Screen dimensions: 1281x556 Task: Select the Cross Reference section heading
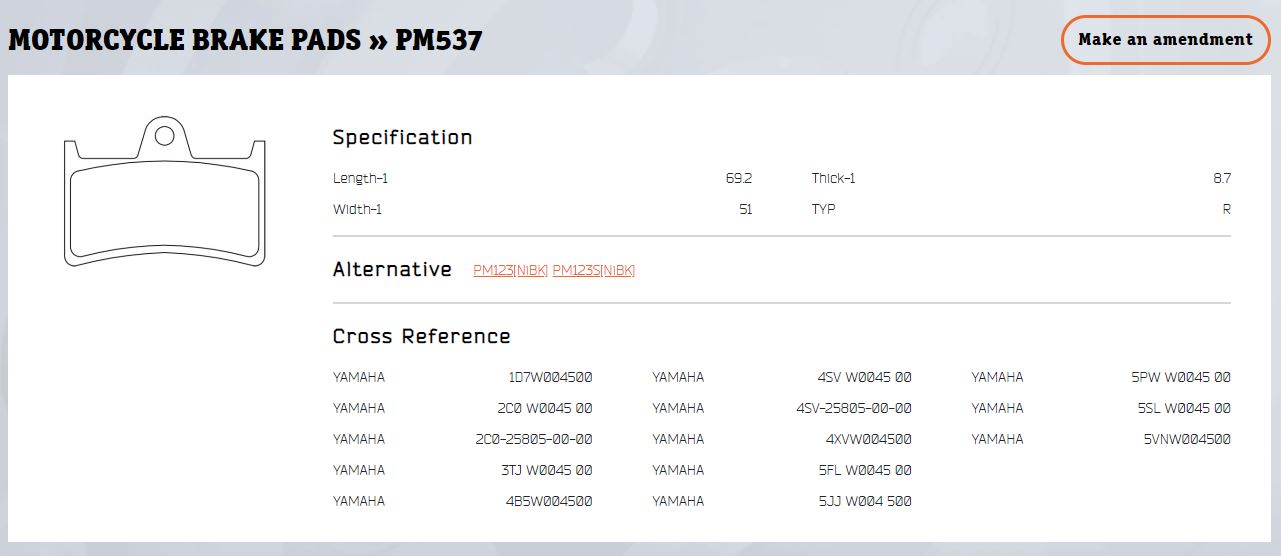tap(421, 337)
